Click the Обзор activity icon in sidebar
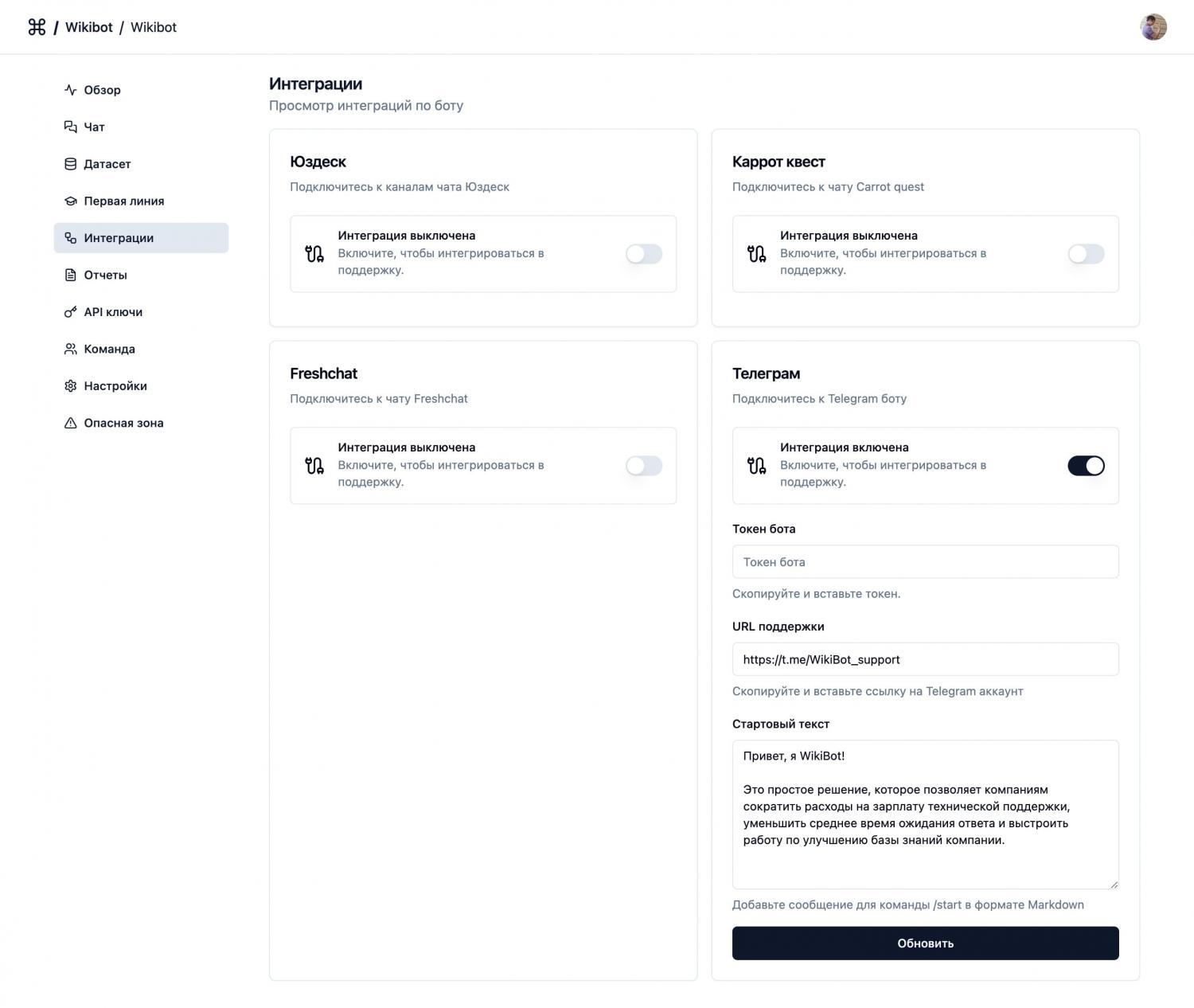Image resolution: width=1194 pixels, height=1008 pixels. click(x=70, y=90)
